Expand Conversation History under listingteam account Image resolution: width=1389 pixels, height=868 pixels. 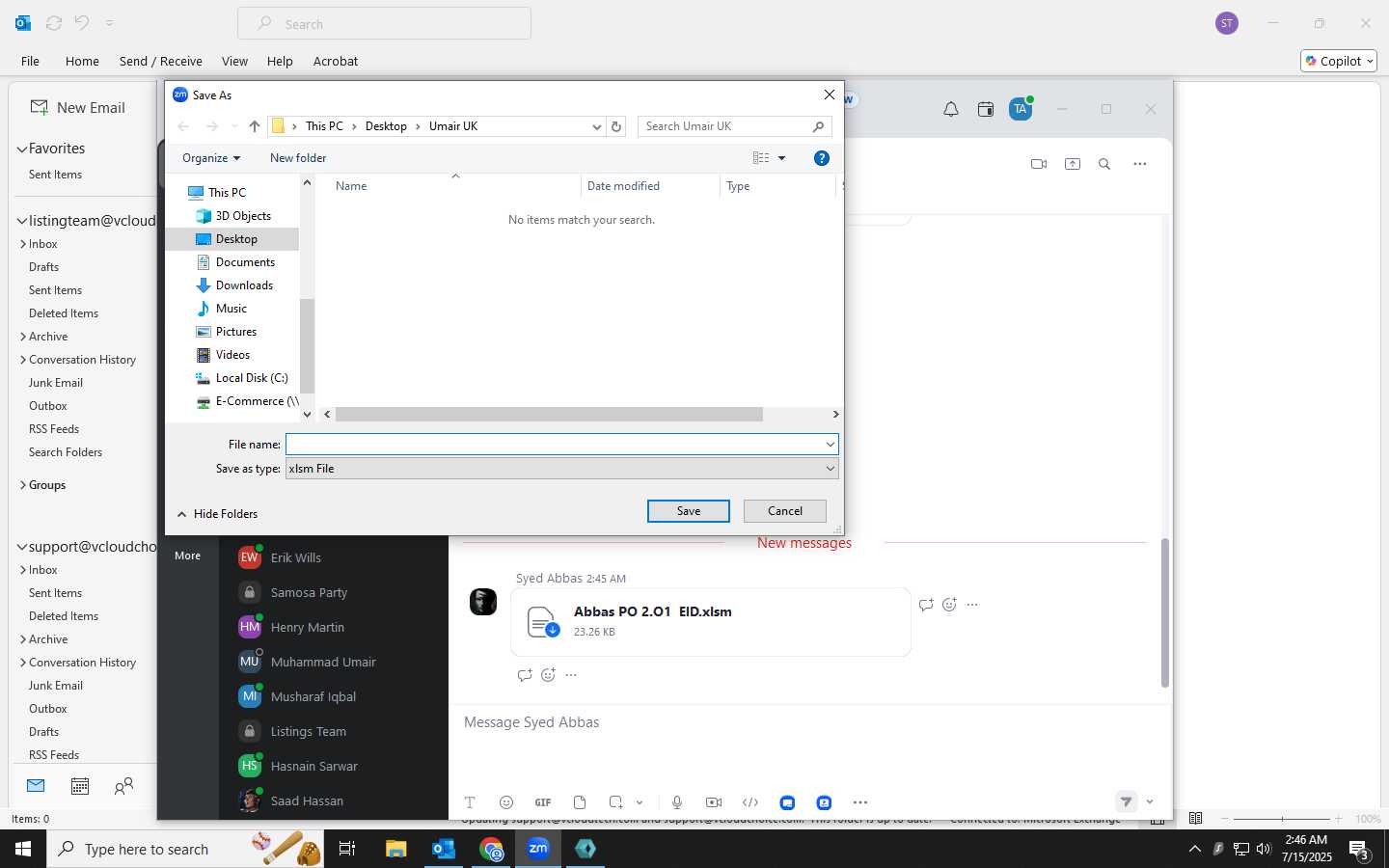coord(23,360)
